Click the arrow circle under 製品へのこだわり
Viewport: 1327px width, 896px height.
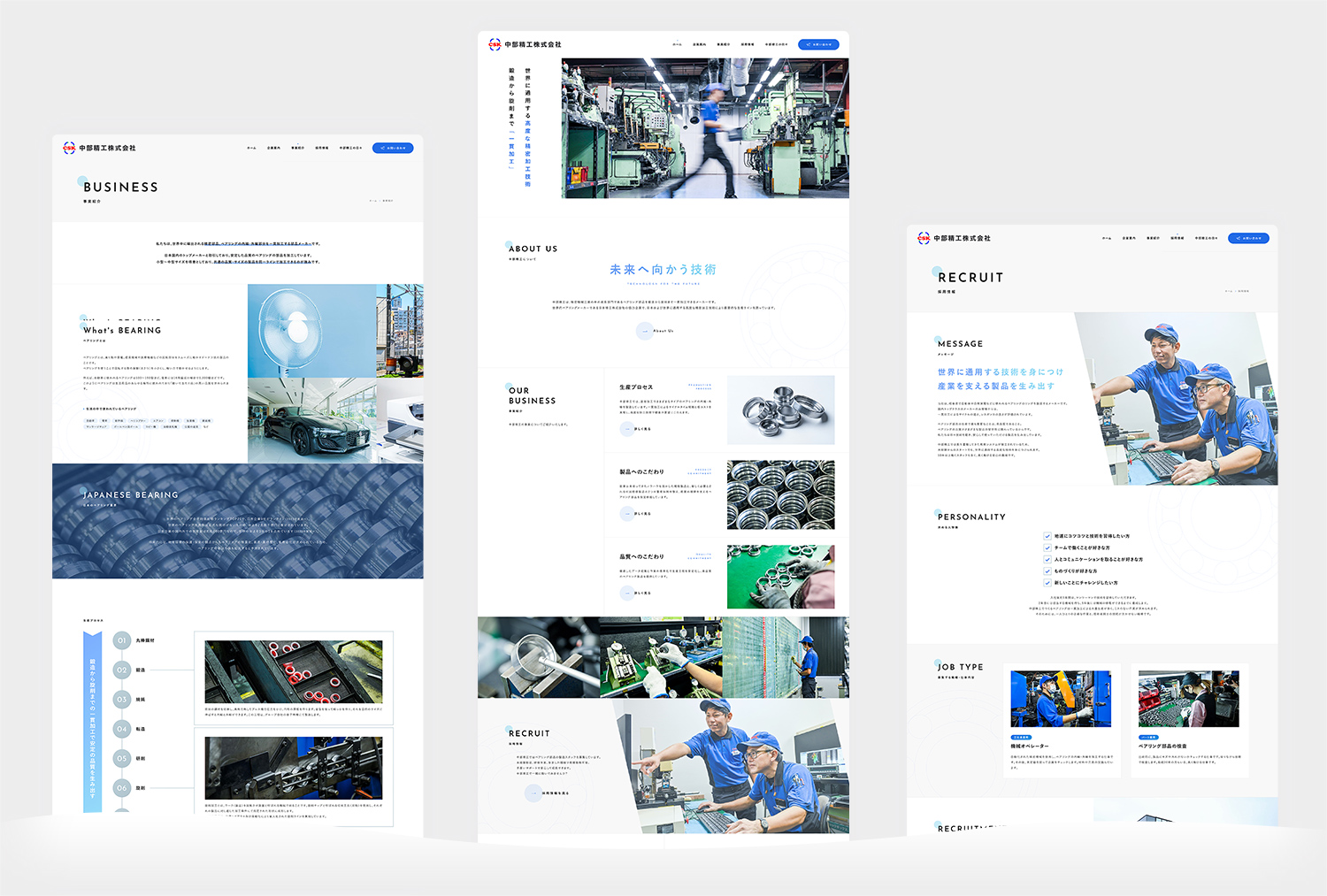[x=626, y=514]
